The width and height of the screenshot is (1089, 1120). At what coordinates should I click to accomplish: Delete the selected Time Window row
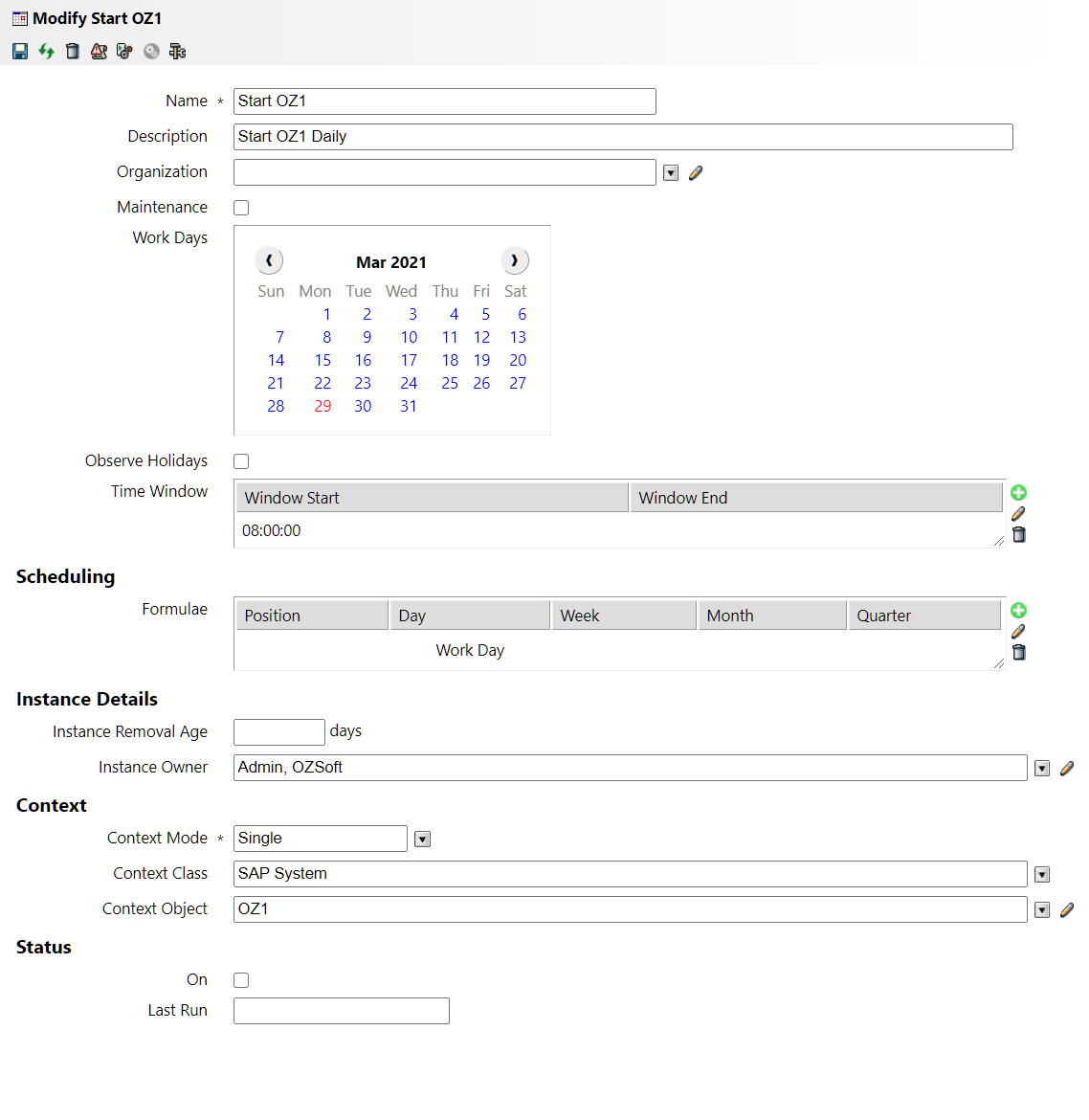[x=1018, y=535]
